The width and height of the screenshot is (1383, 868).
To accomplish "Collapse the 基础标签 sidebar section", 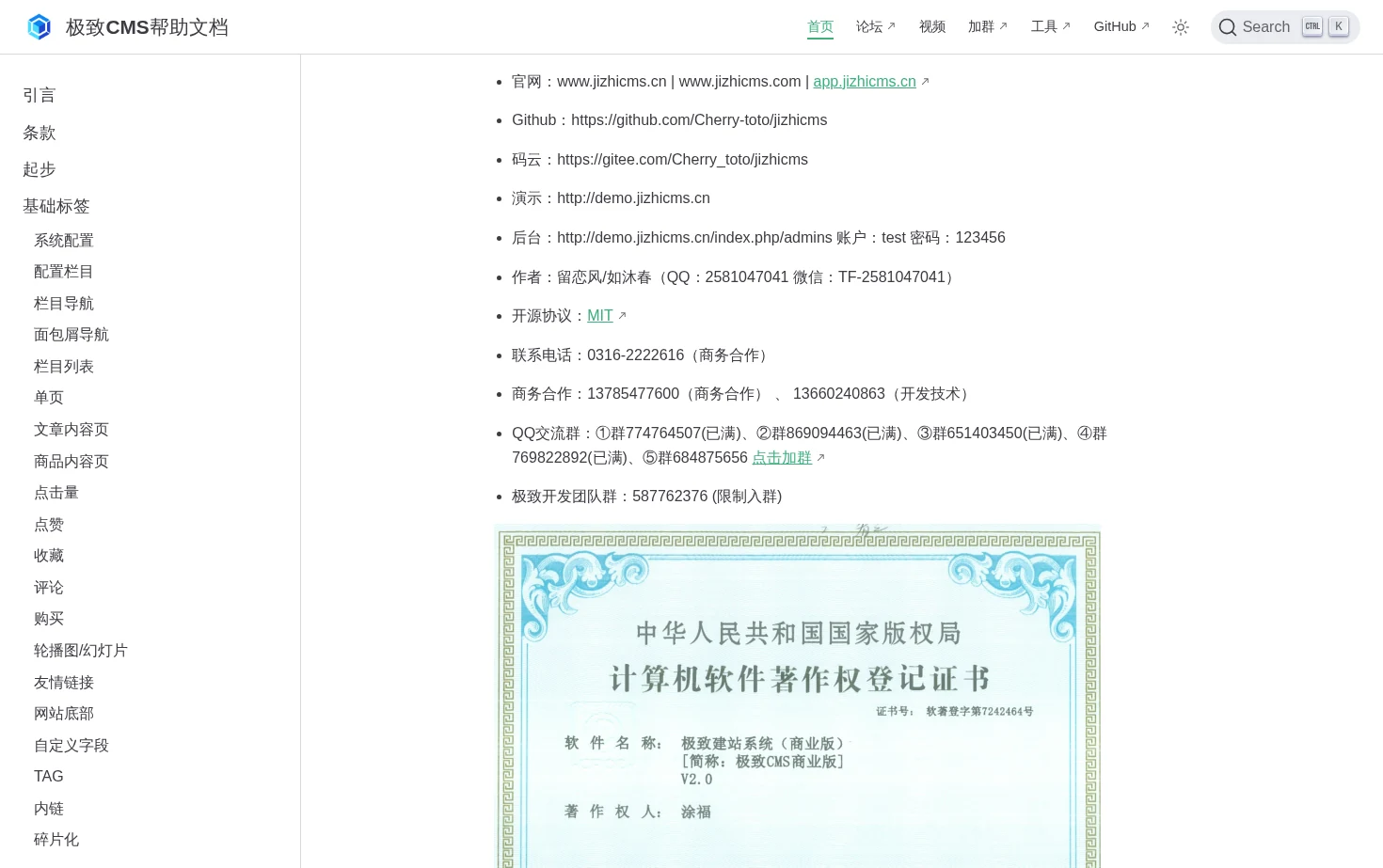I will click(x=56, y=206).
